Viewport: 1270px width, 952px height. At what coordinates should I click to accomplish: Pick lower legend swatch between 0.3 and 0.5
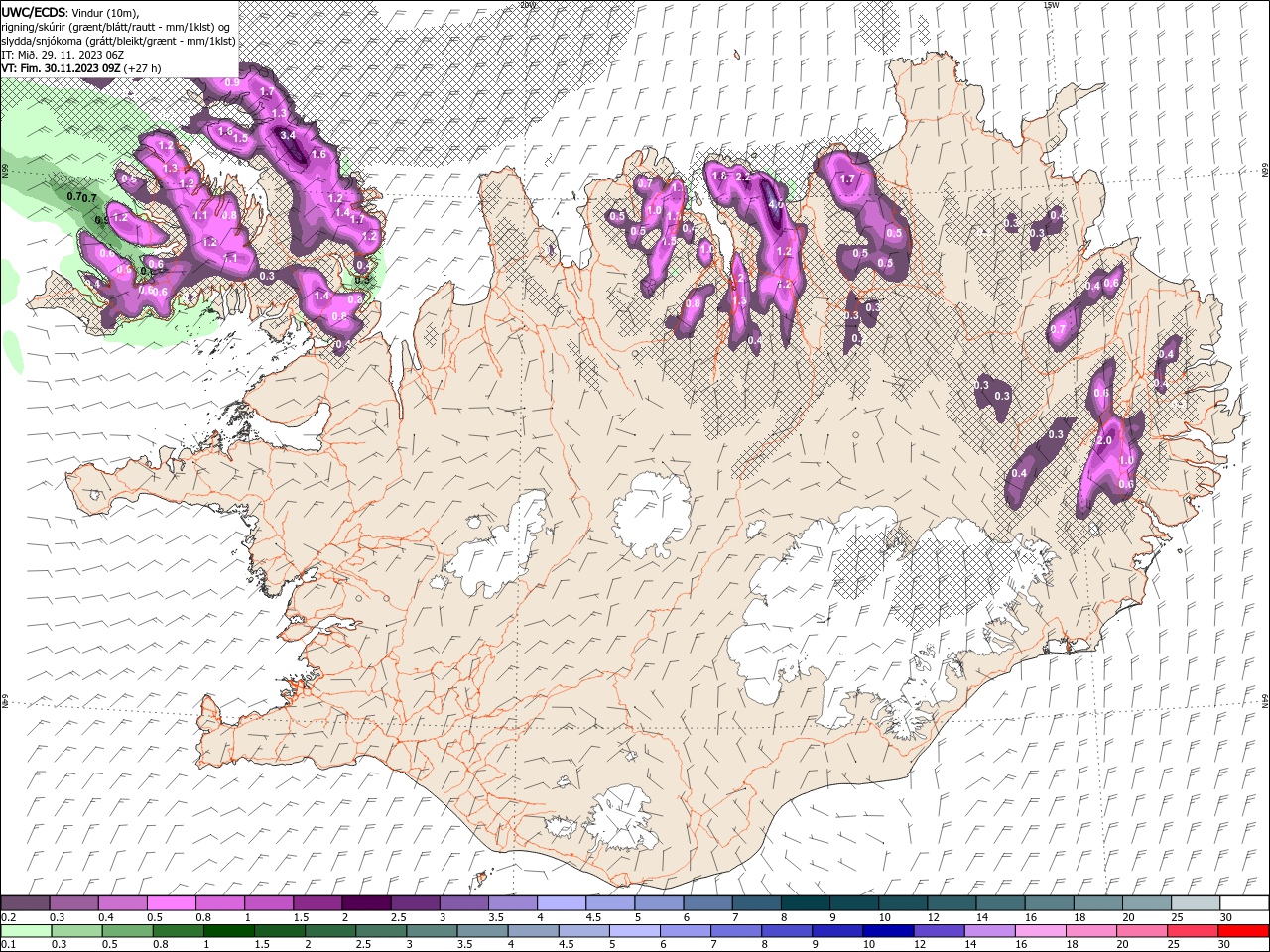coord(76,931)
